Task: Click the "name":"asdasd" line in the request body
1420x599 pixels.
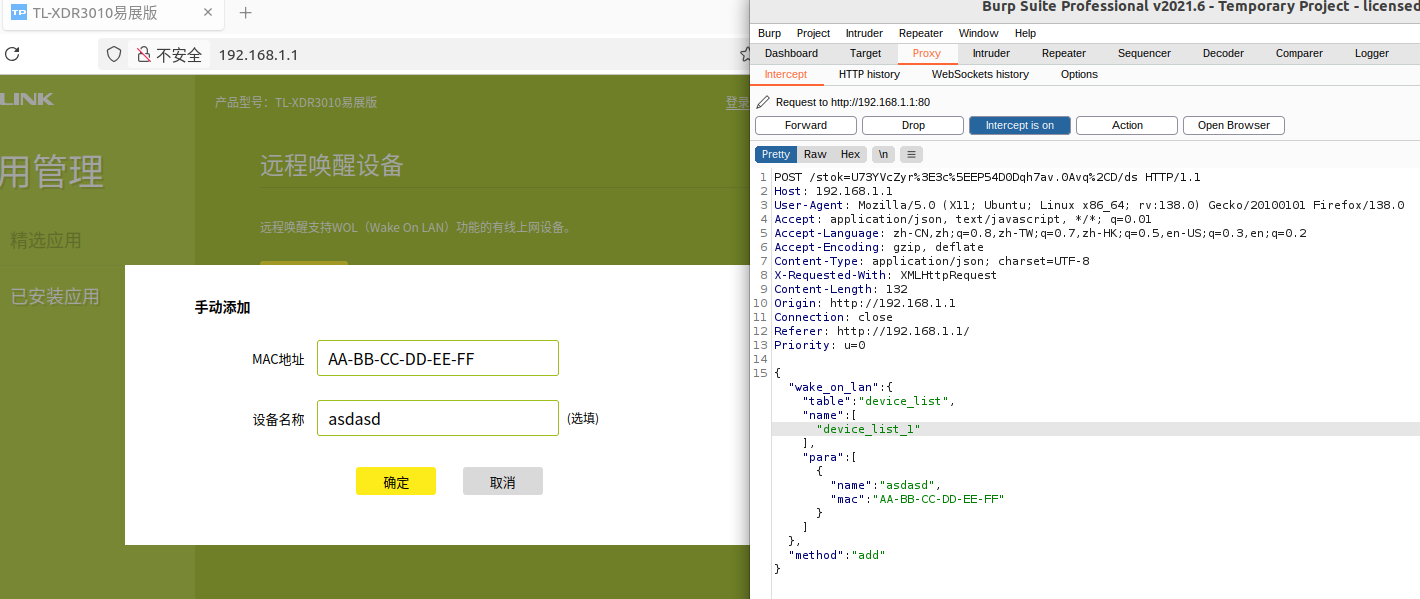Action: click(x=886, y=485)
